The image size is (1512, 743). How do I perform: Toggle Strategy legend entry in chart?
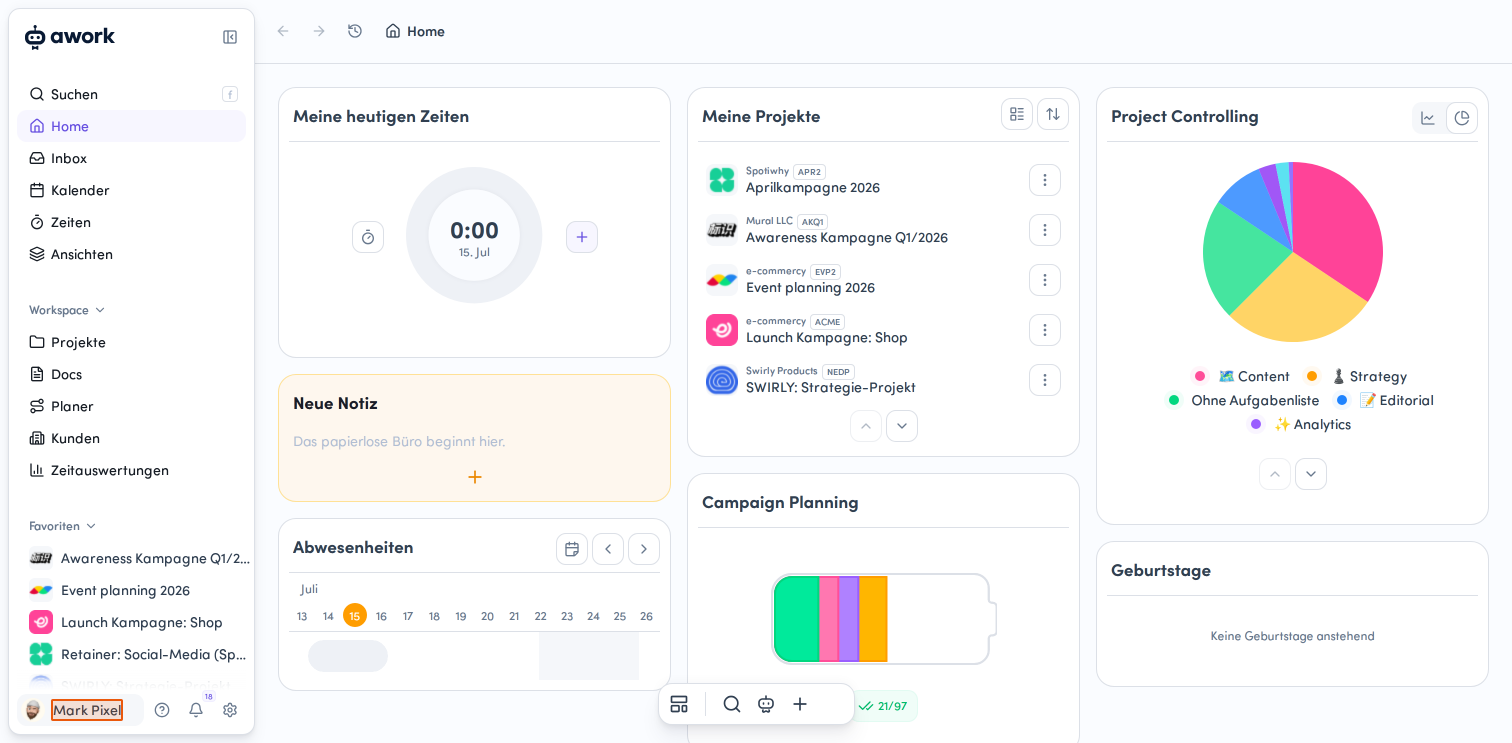1356,376
